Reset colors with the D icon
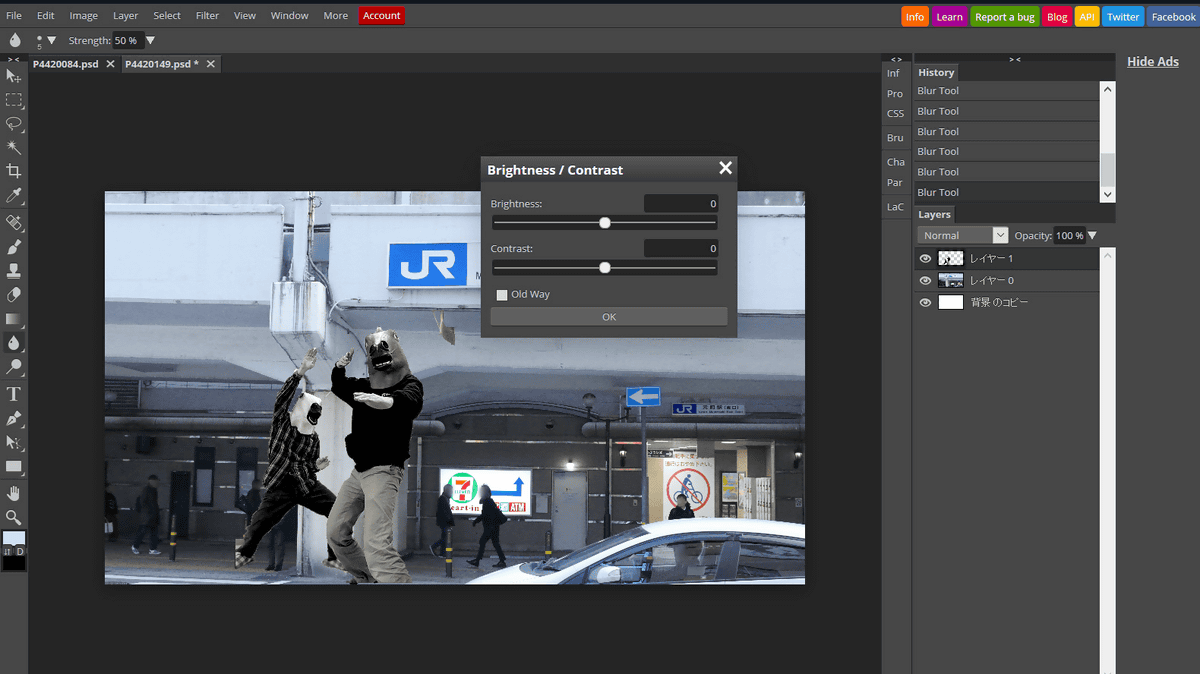The width and height of the screenshot is (1200, 674). click(x=19, y=552)
